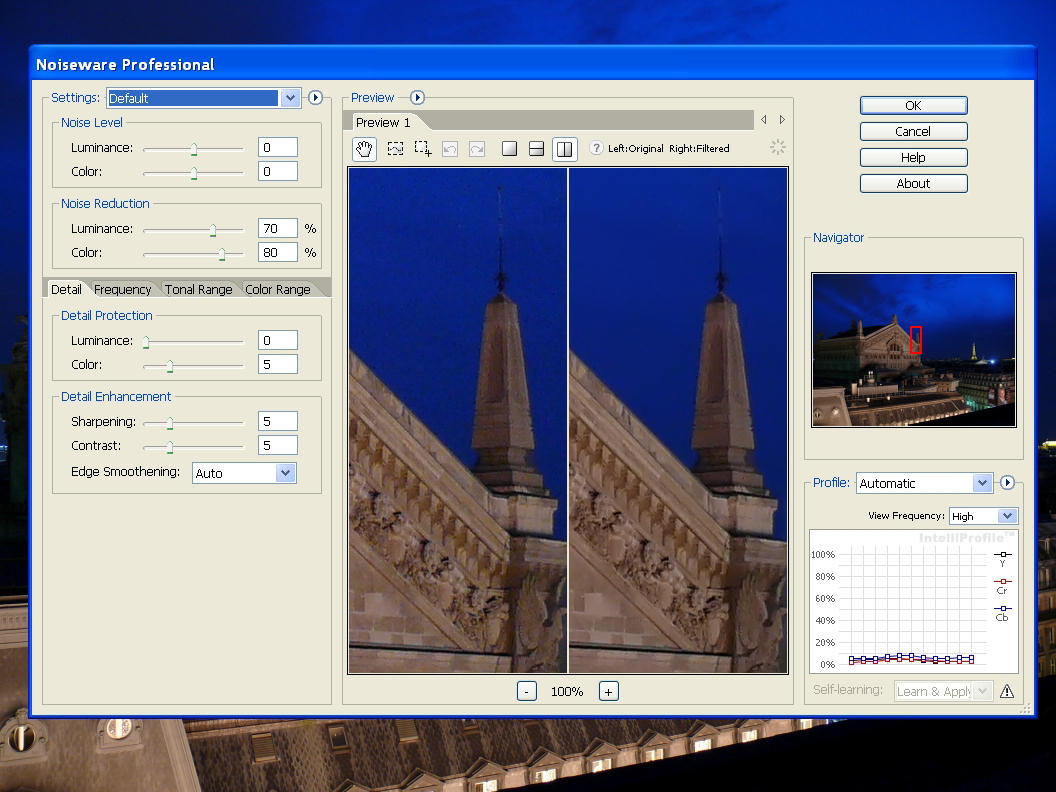Pick the add-selection marquee tool
The width and height of the screenshot is (1056, 792).
click(423, 149)
